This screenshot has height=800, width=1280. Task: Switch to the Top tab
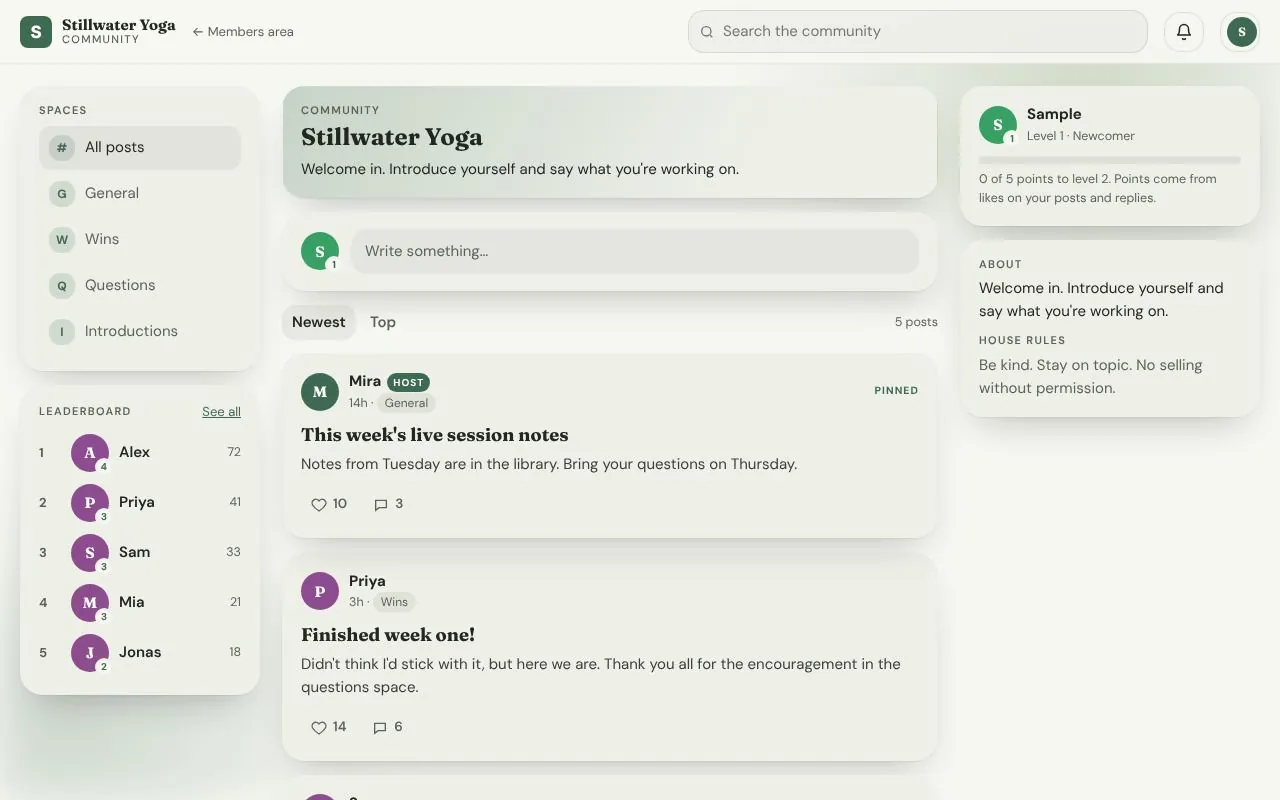coord(383,322)
